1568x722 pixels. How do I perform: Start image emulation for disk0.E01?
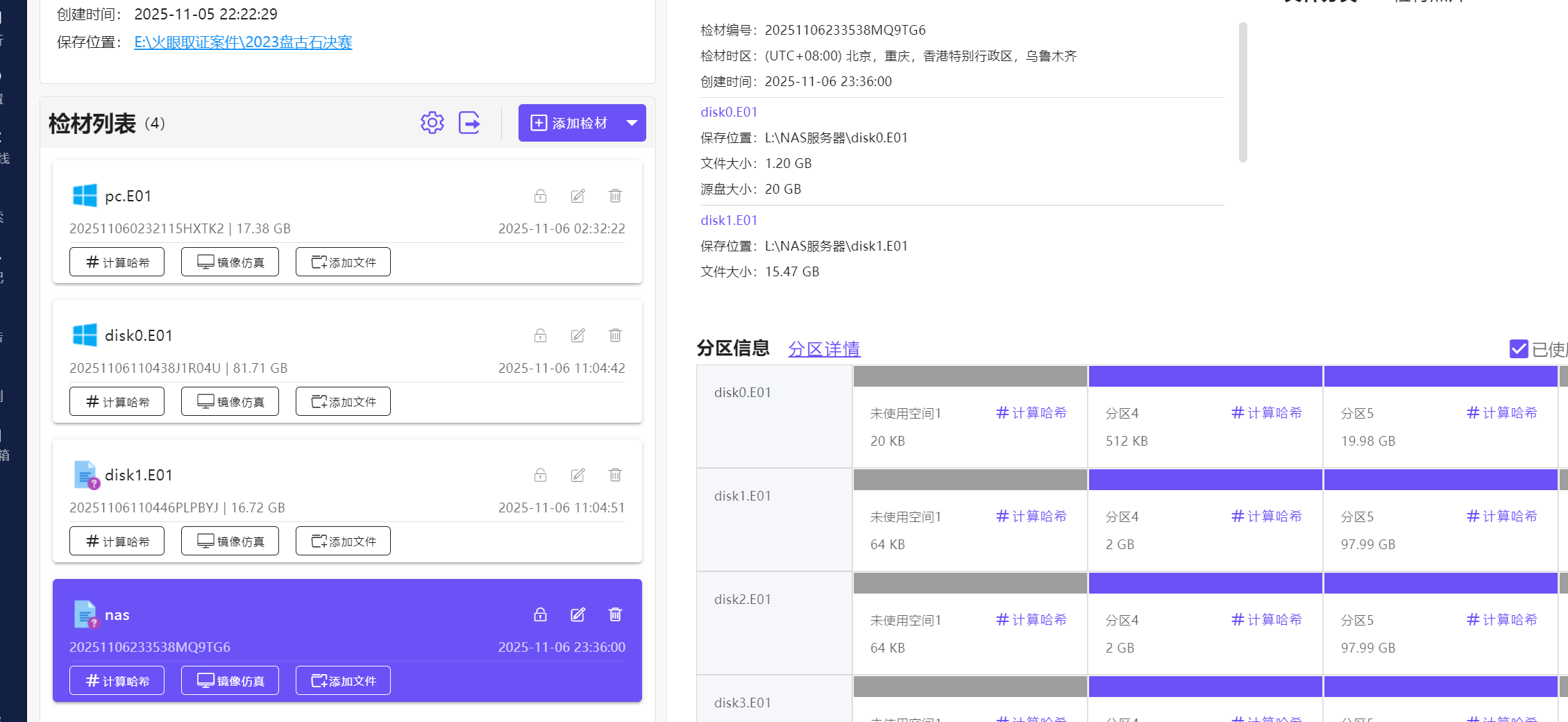click(230, 402)
